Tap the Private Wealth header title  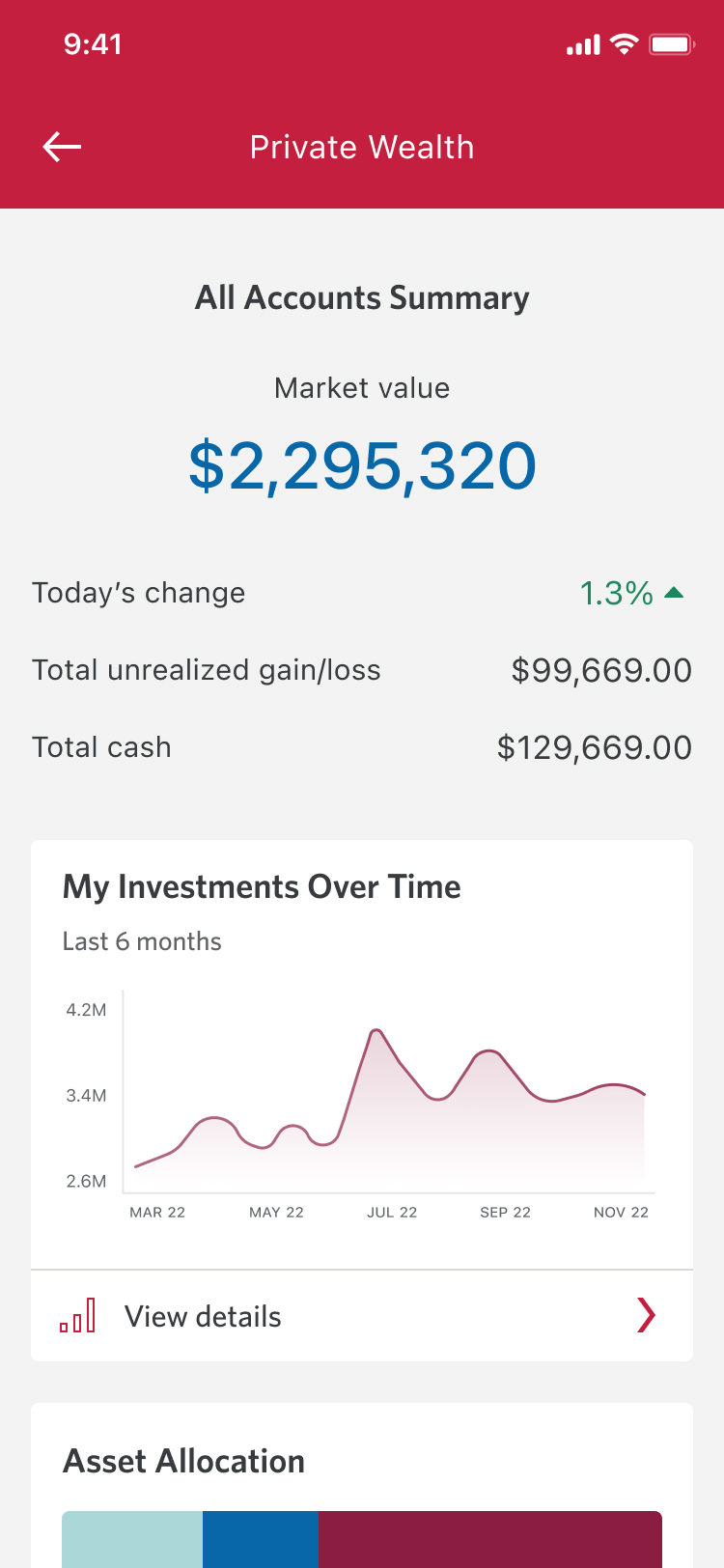[x=362, y=148]
